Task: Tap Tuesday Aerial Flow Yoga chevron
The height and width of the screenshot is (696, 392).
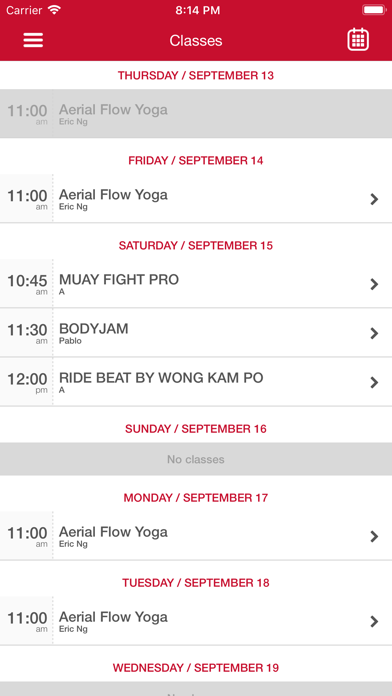Action: coord(374,621)
